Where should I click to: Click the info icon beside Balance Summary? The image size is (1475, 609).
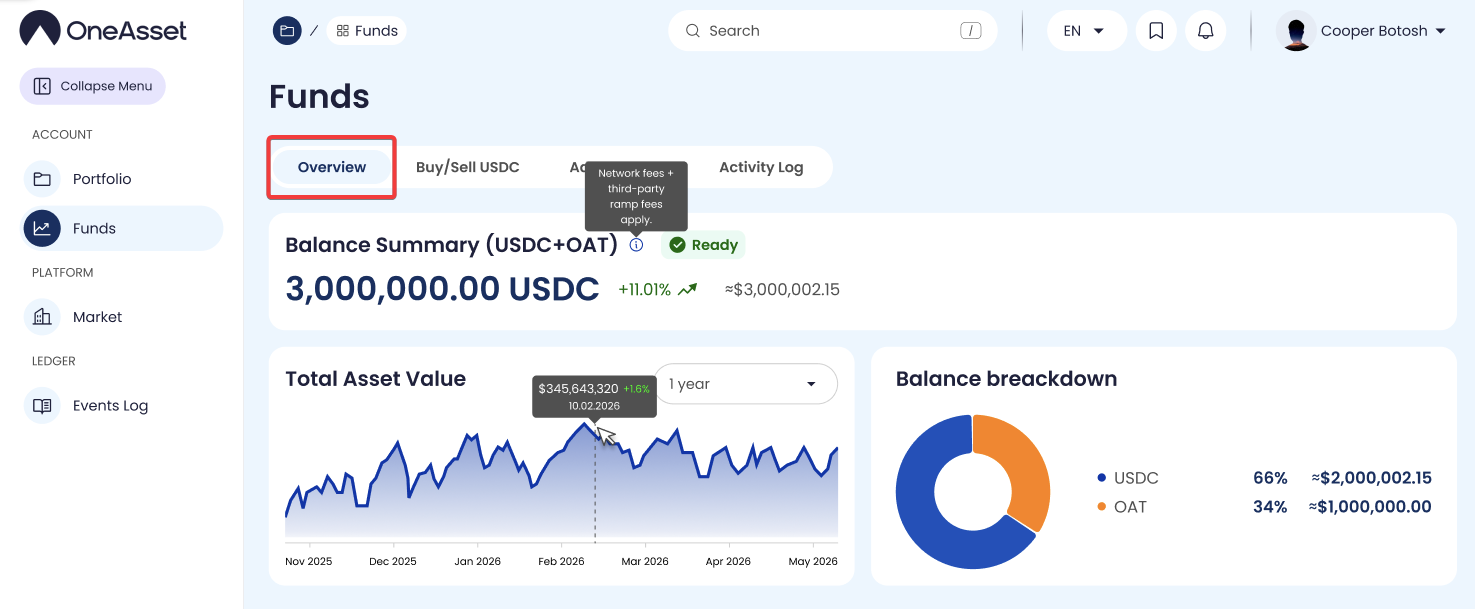[637, 245]
